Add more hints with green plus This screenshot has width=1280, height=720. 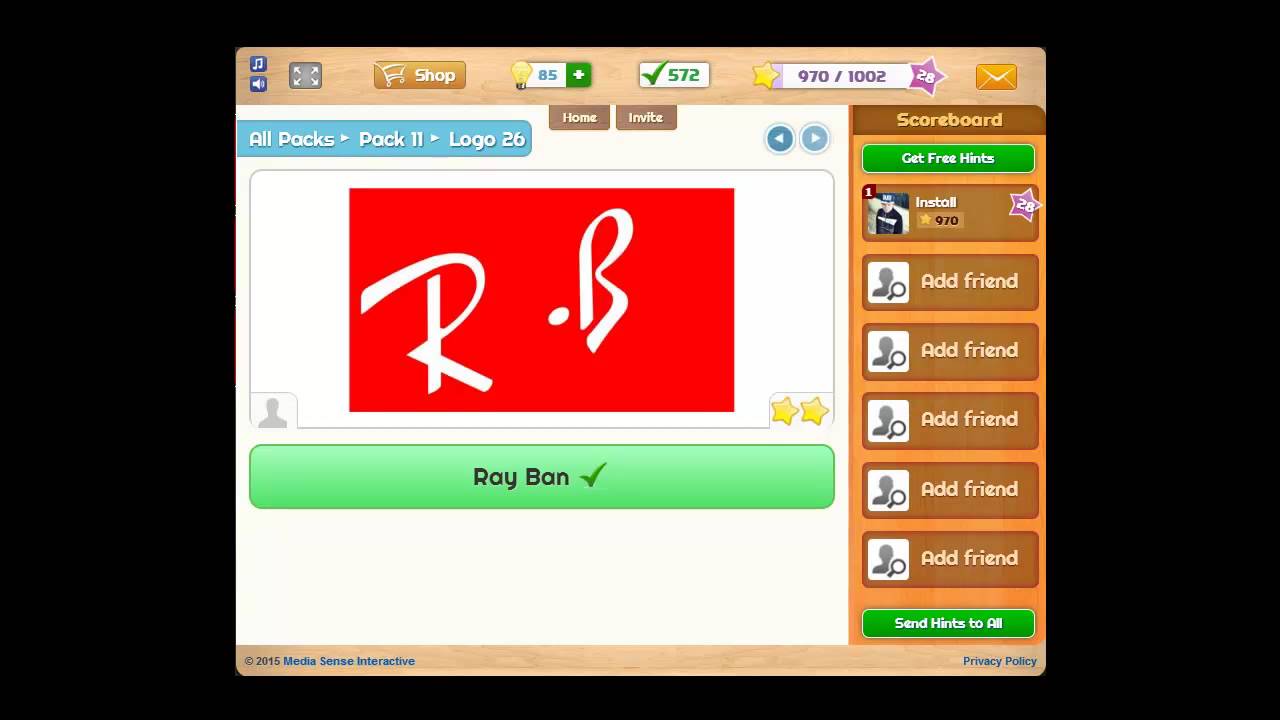(x=578, y=75)
